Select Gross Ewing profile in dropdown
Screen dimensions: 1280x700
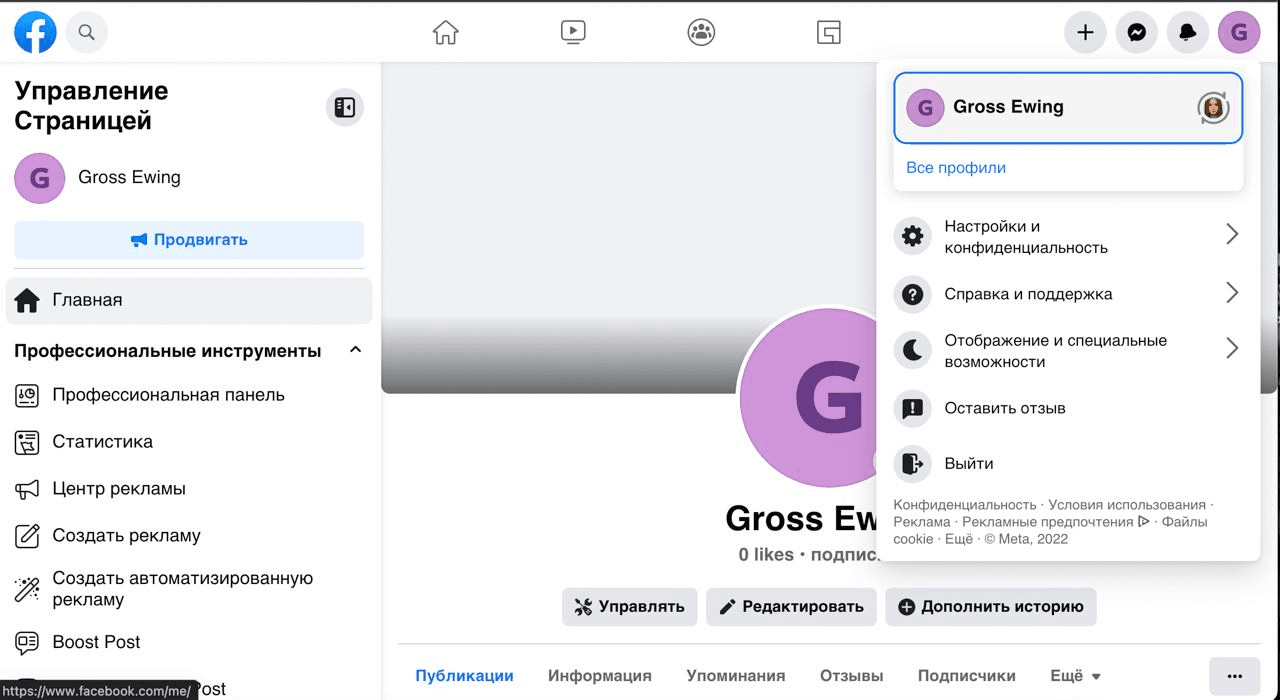point(1068,107)
